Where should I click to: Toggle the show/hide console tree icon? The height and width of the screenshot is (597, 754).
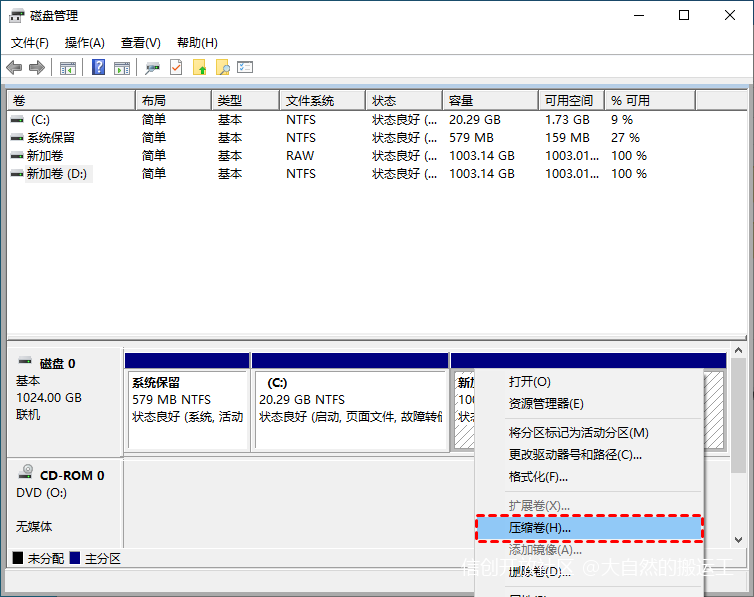pyautogui.click(x=68, y=68)
